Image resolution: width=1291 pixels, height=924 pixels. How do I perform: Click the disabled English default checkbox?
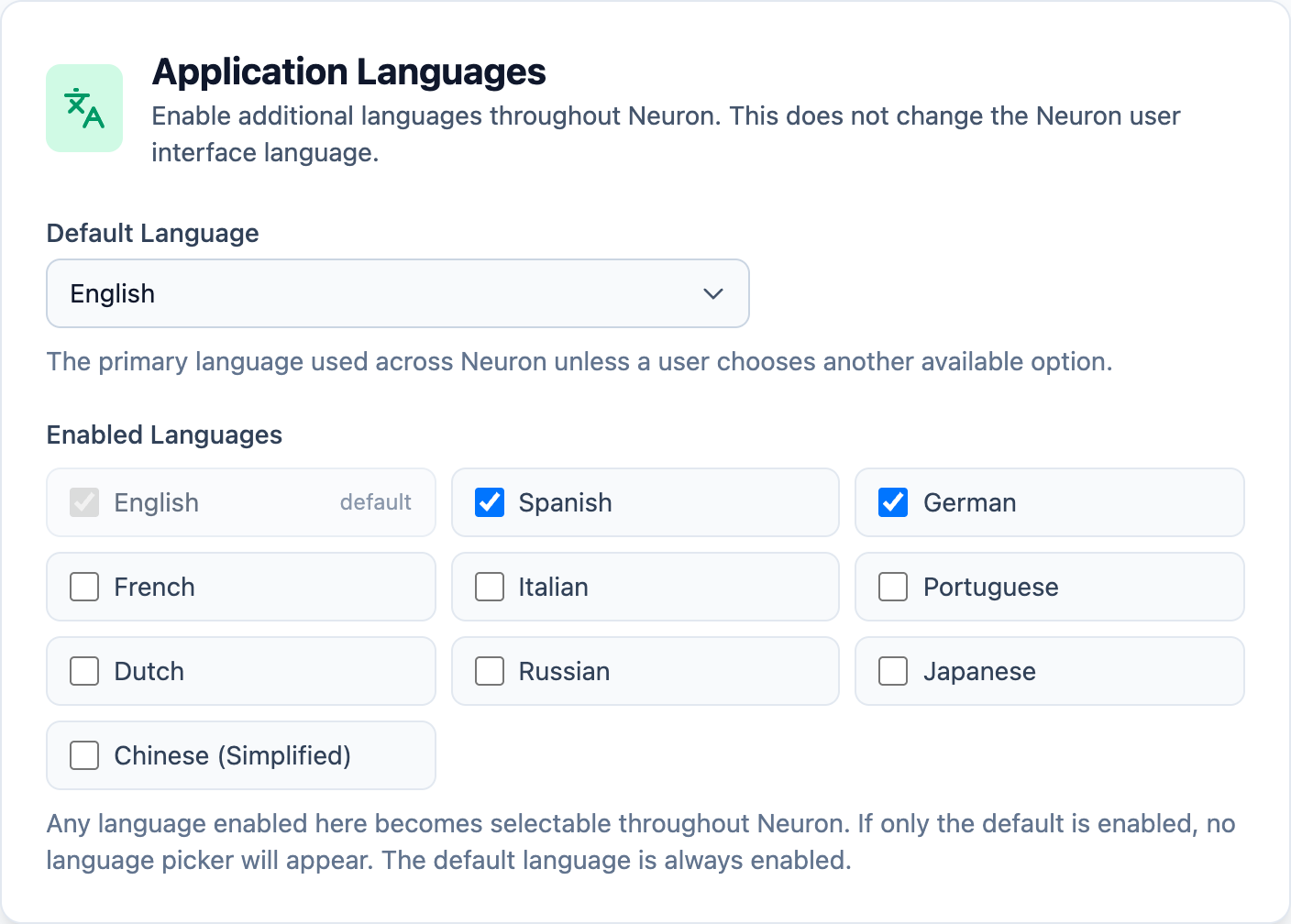click(x=84, y=502)
